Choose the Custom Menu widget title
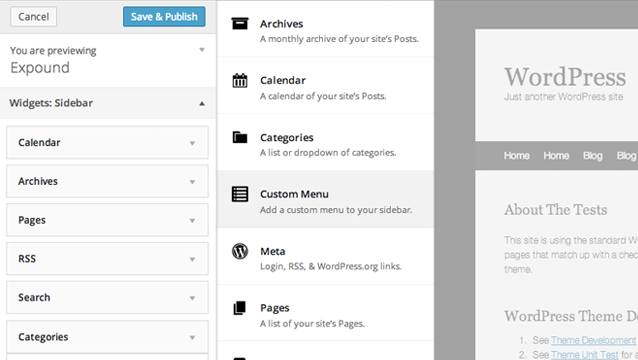 [294, 194]
